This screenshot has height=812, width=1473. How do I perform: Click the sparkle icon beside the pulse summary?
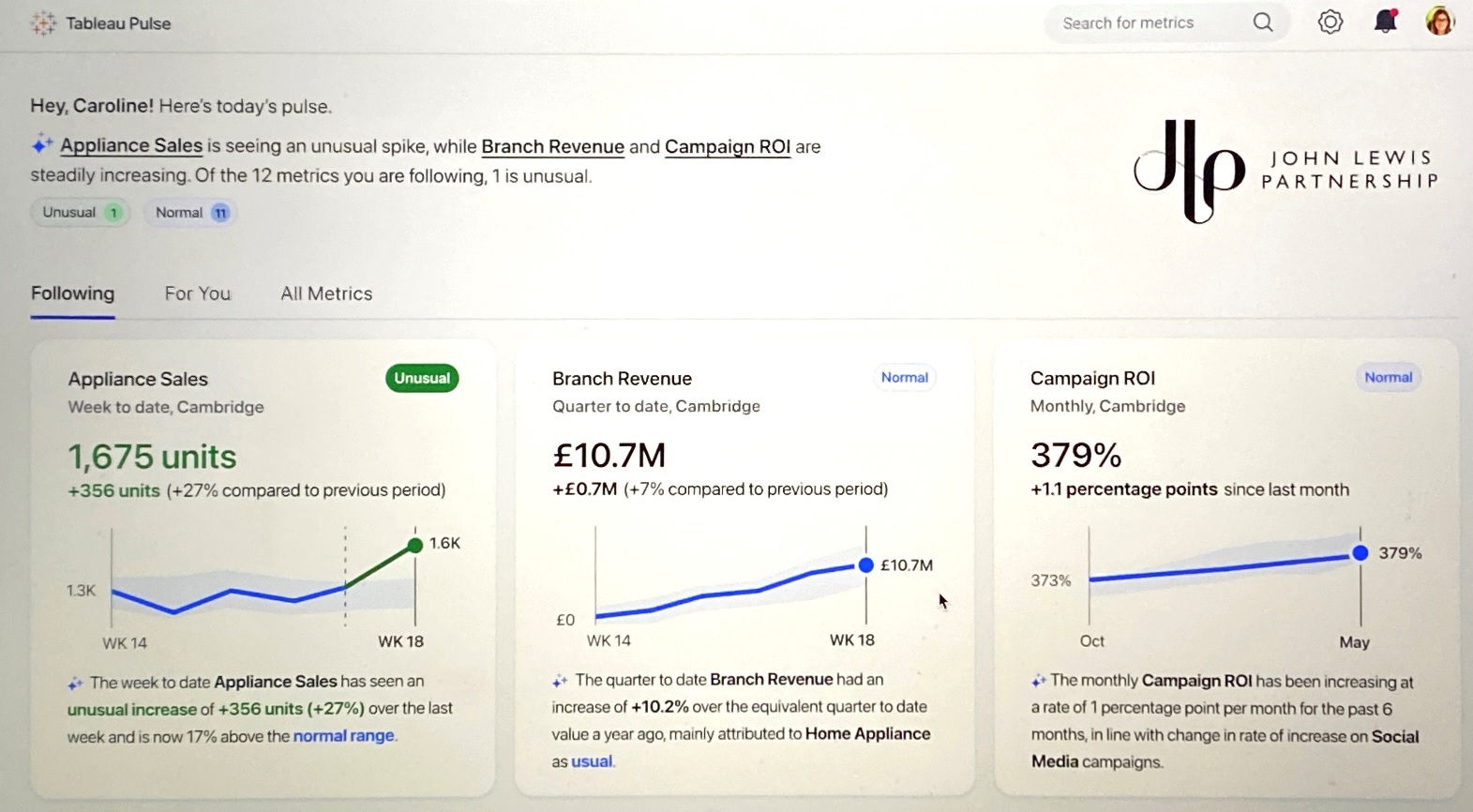pos(42,145)
